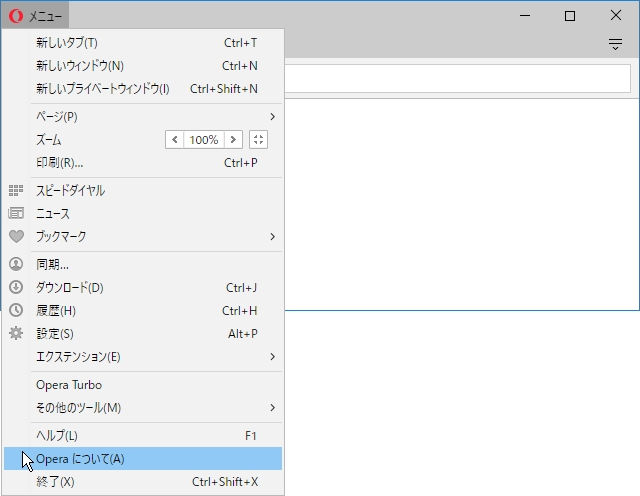Reset zoom by clicking 100%

tap(204, 140)
